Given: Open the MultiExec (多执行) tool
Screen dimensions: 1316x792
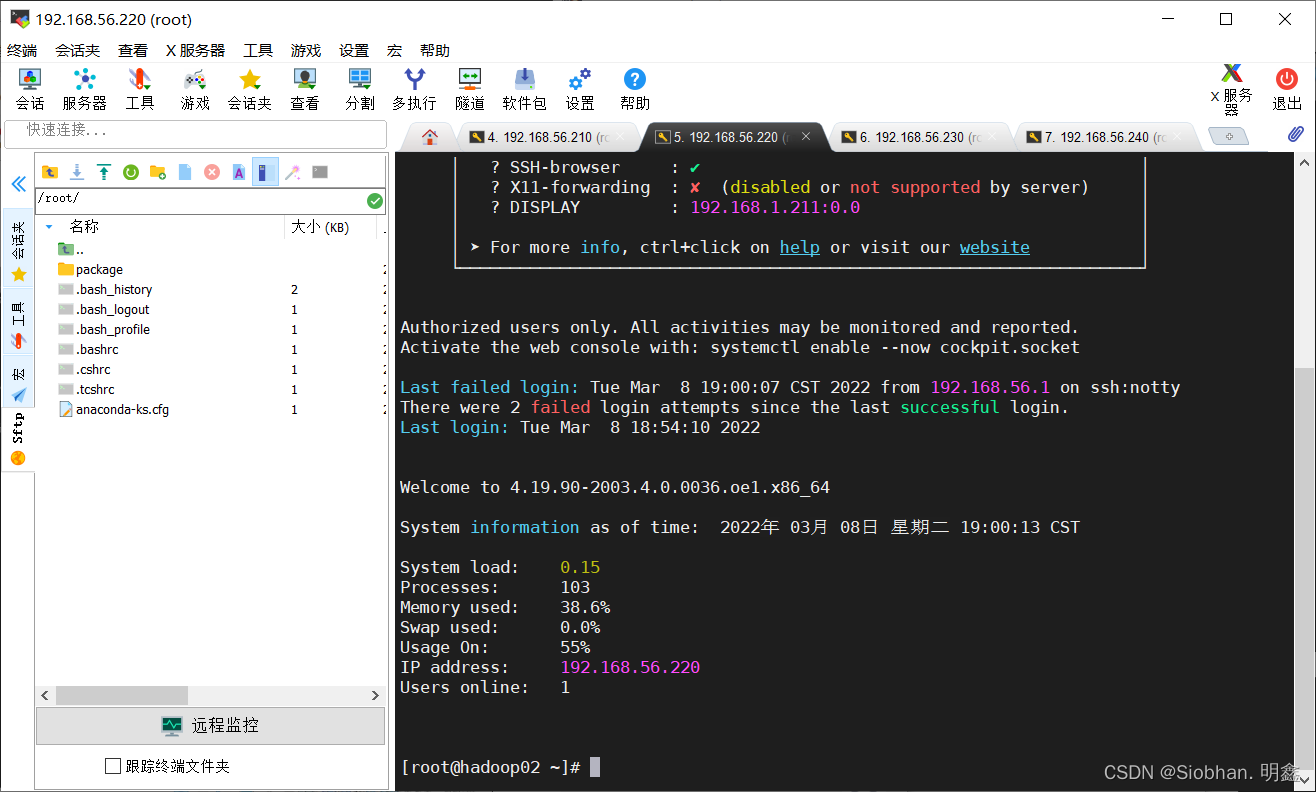Looking at the screenshot, I should click(x=414, y=89).
